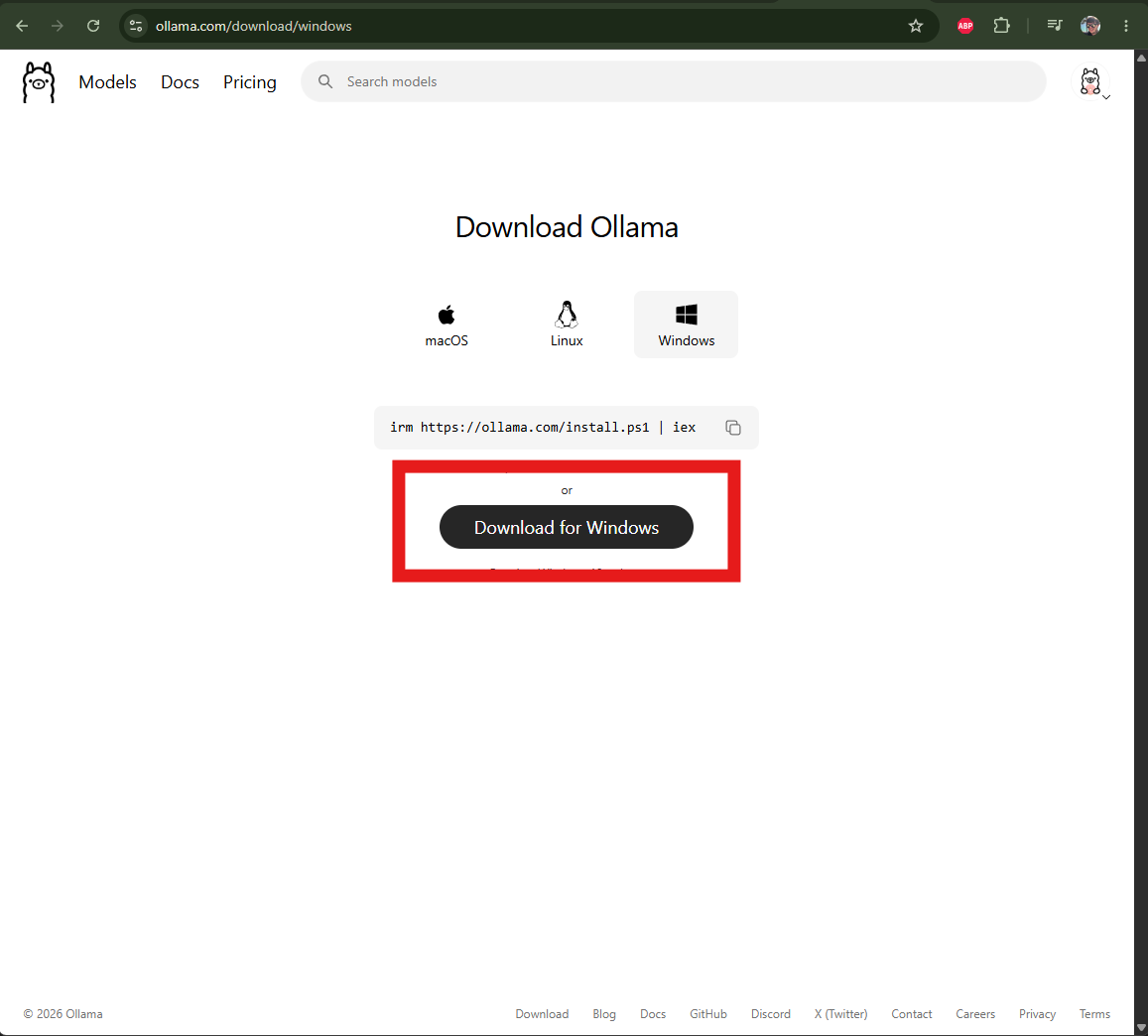Open the footer Careers link

pos(975,1014)
